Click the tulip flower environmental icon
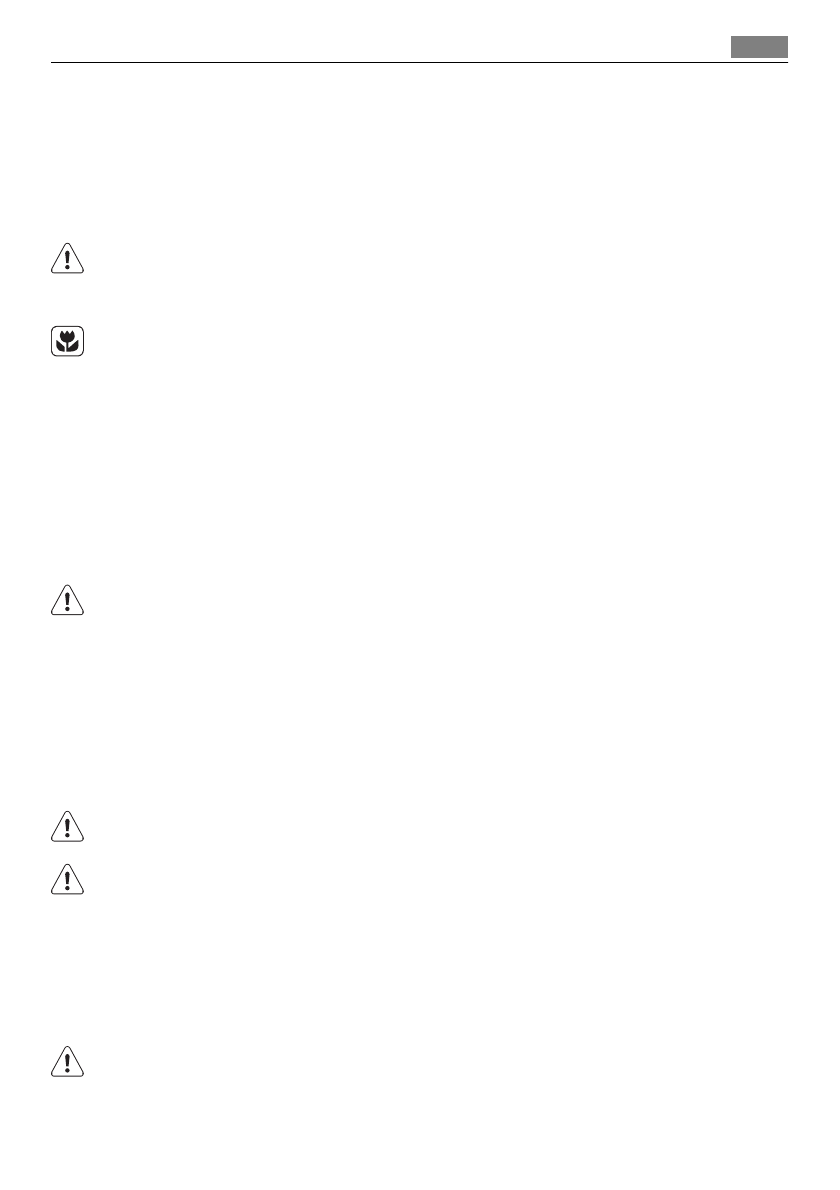Viewport: 840px width, 1190px height. (x=68, y=342)
